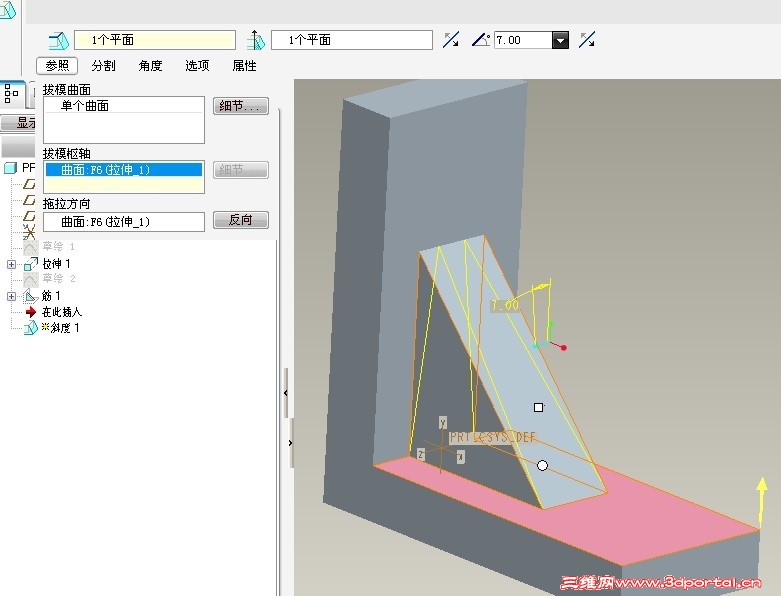Click the draft hinge 1个平面 field

pyautogui.click(x=155, y=40)
